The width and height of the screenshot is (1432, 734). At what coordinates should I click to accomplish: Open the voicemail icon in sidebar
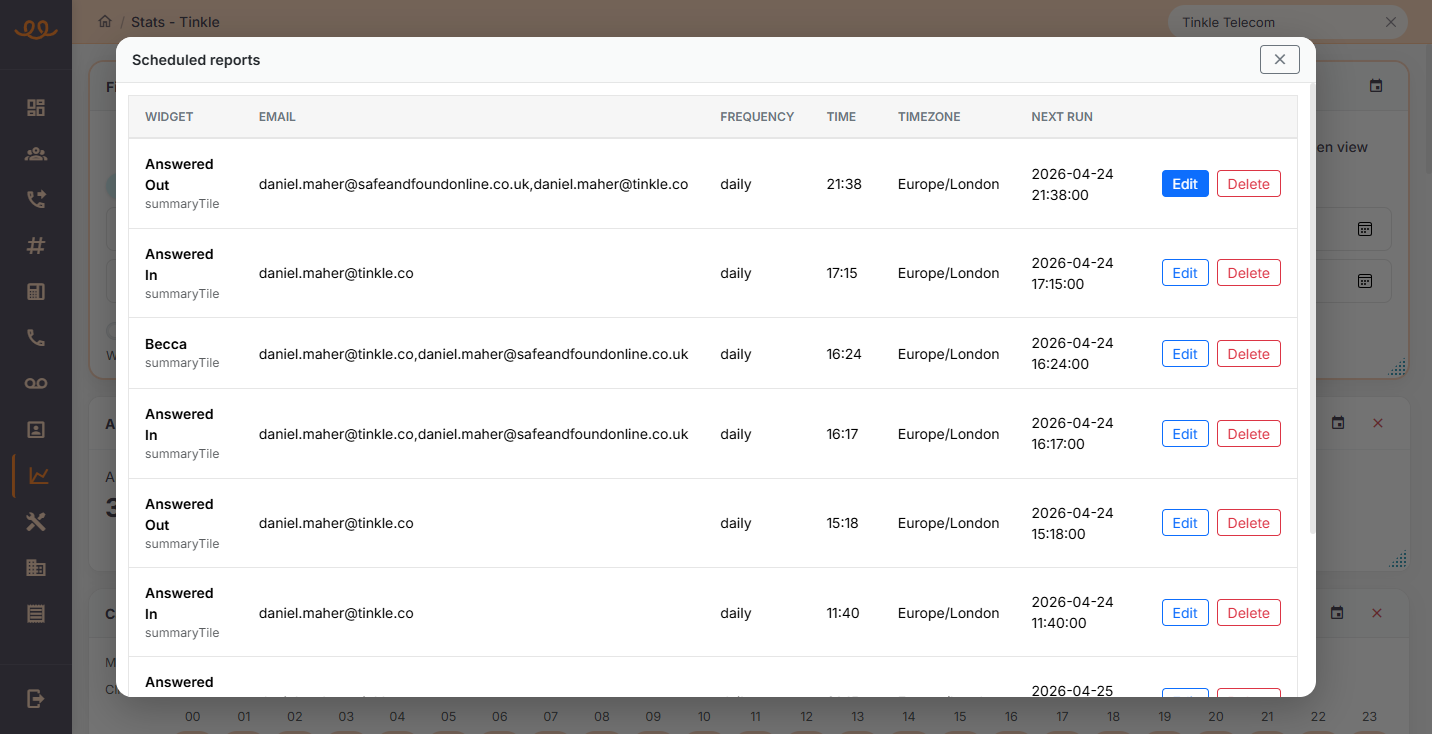coord(36,384)
